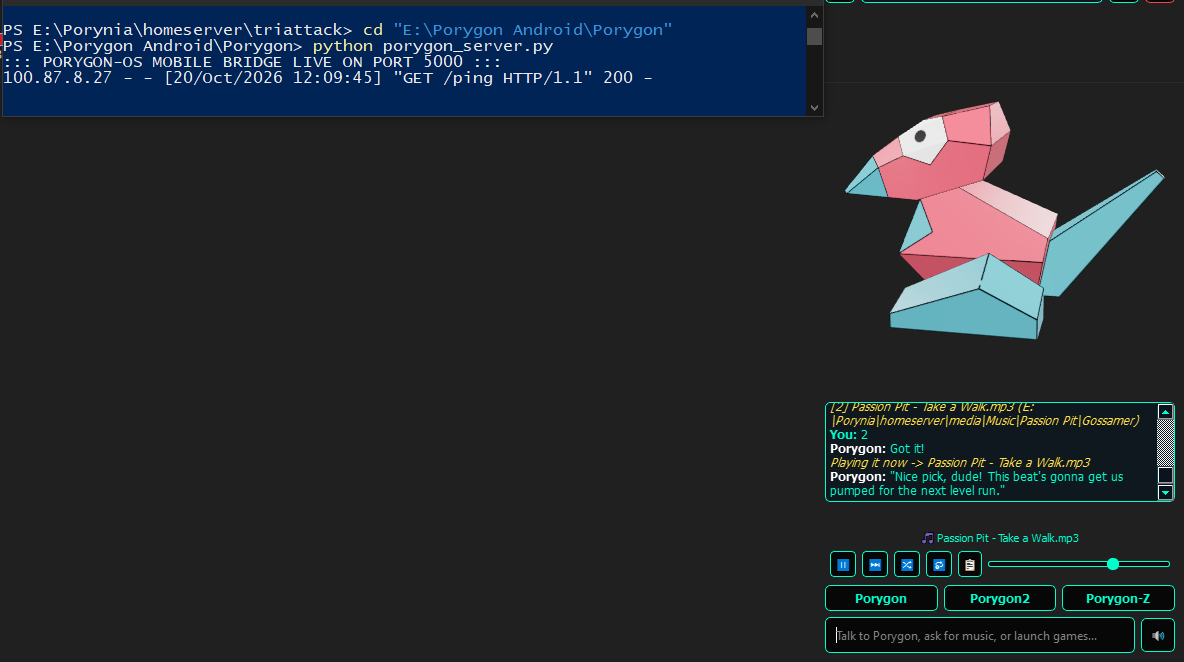The height and width of the screenshot is (662, 1184).
Task: Click the PowerShell scrollbar thumb
Action: [x=814, y=36]
